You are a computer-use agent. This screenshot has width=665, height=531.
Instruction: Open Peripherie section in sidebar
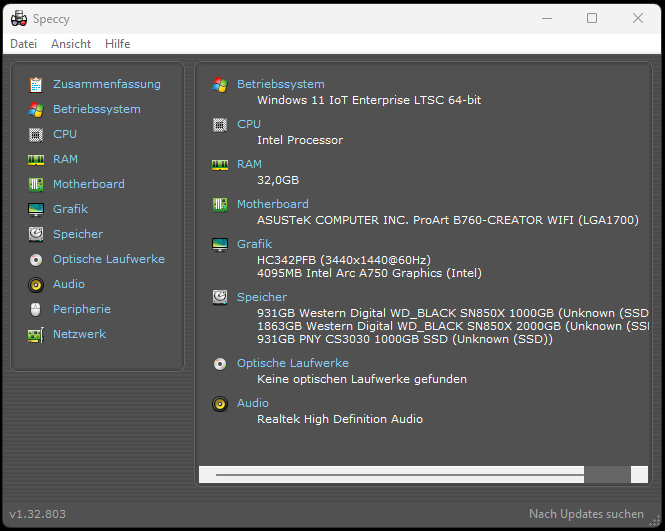pyautogui.click(x=82, y=309)
